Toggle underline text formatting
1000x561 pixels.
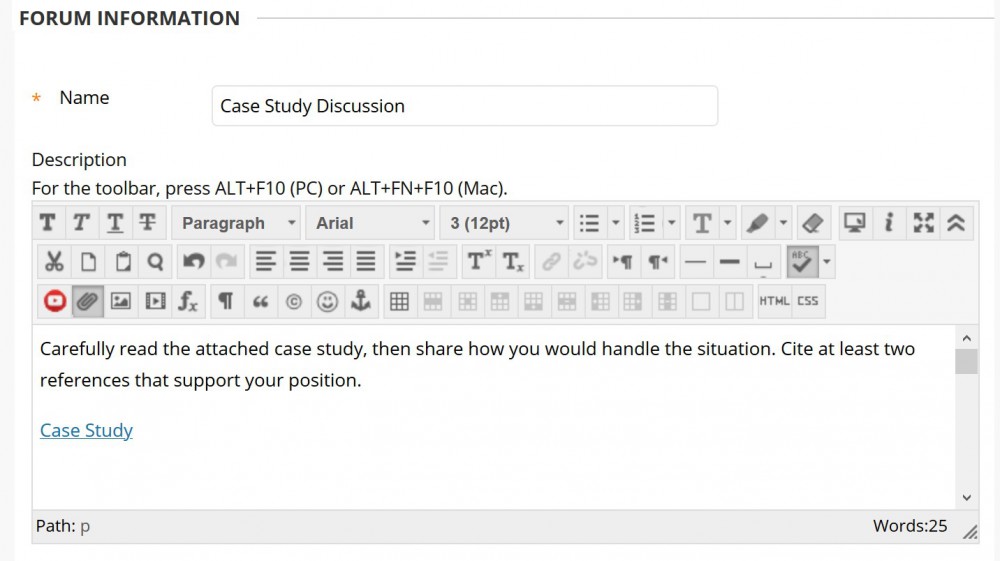coord(115,223)
